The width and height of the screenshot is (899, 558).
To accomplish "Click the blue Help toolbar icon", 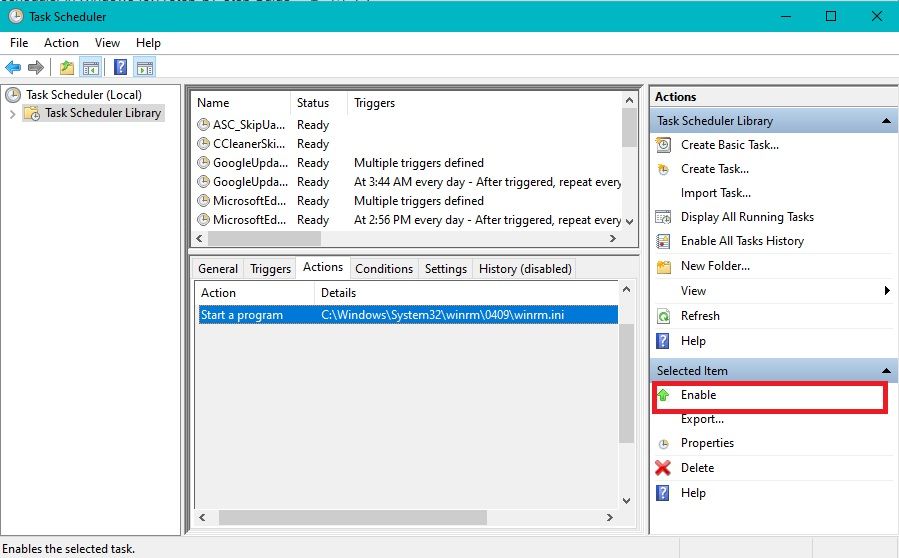I will (x=120, y=67).
